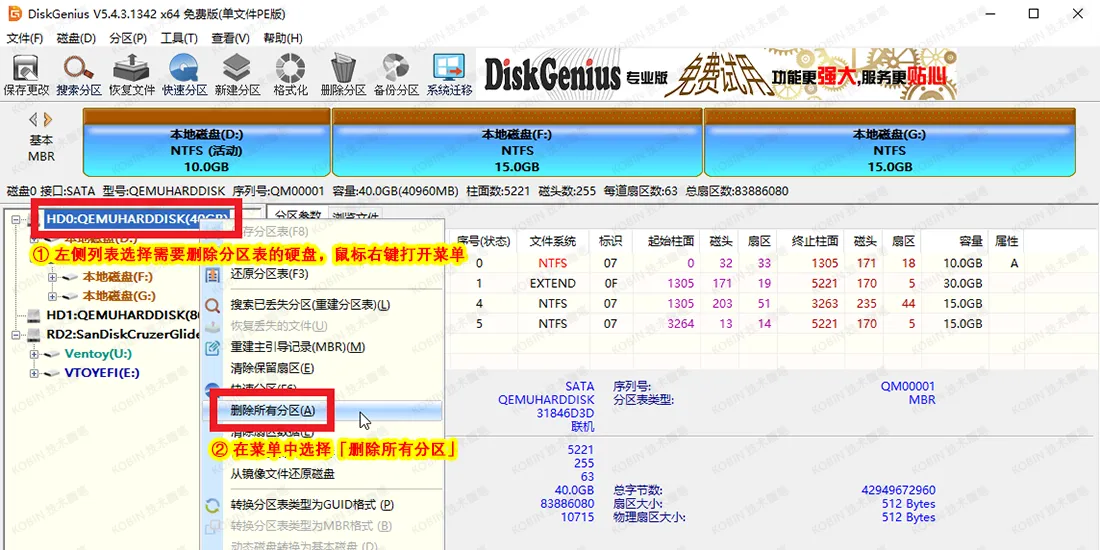1100x550 pixels.
Task: Choose 还原分区表(F3) in the context menu
Action: 321,274
